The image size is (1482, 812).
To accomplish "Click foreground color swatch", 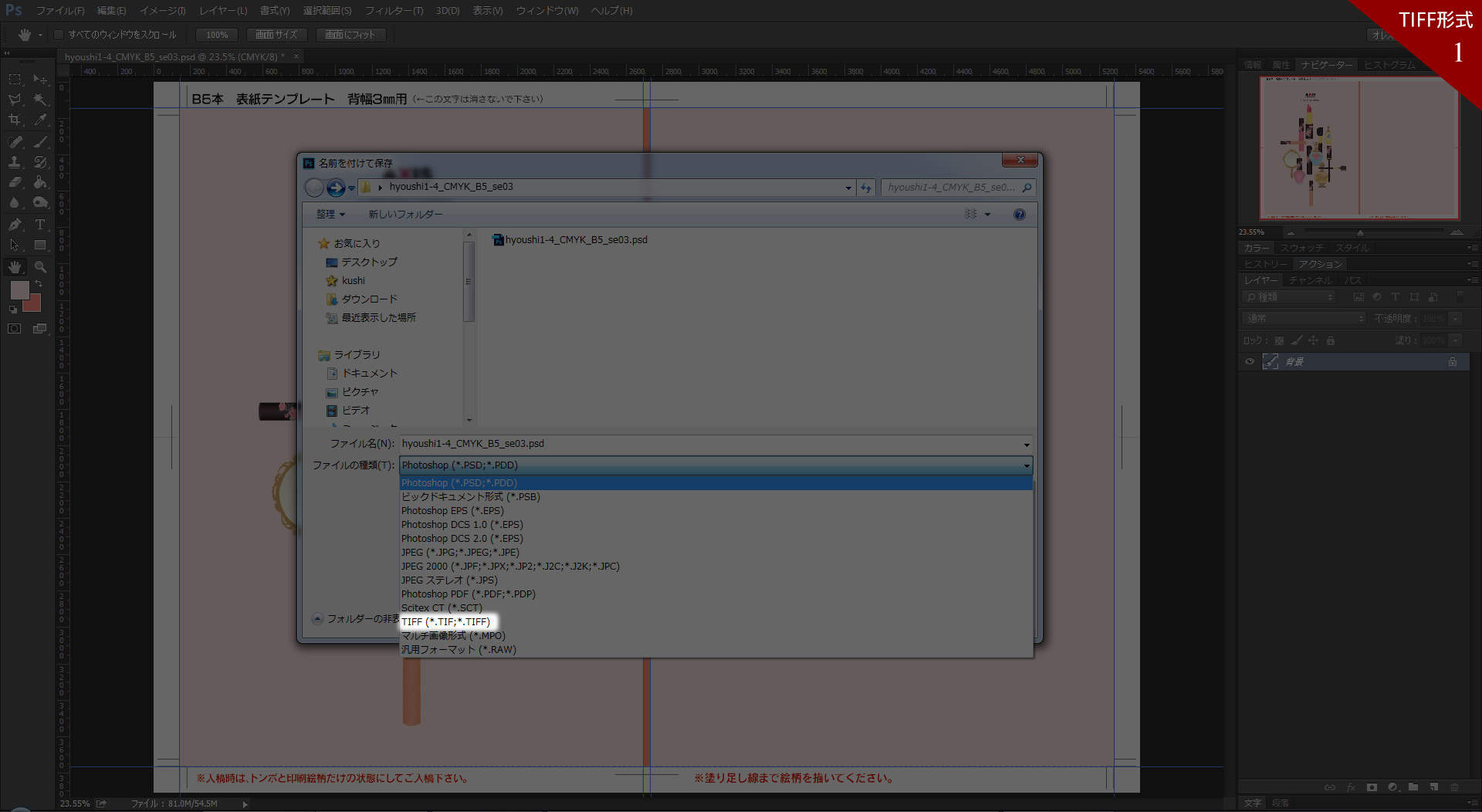I will pos(19,289).
